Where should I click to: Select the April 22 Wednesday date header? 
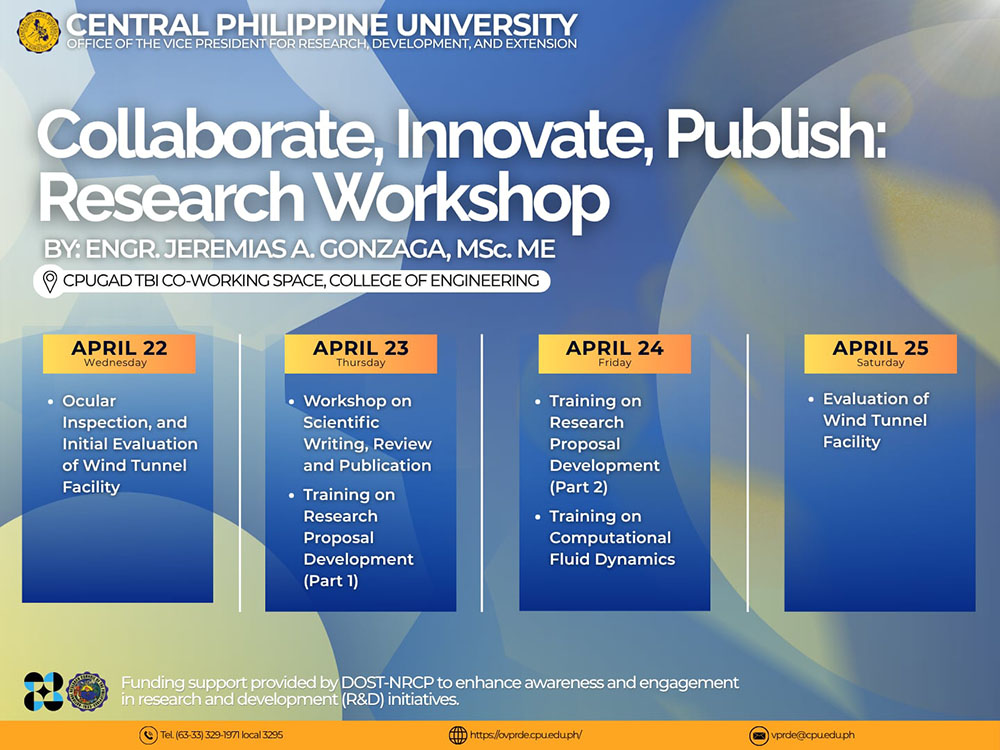pos(119,354)
